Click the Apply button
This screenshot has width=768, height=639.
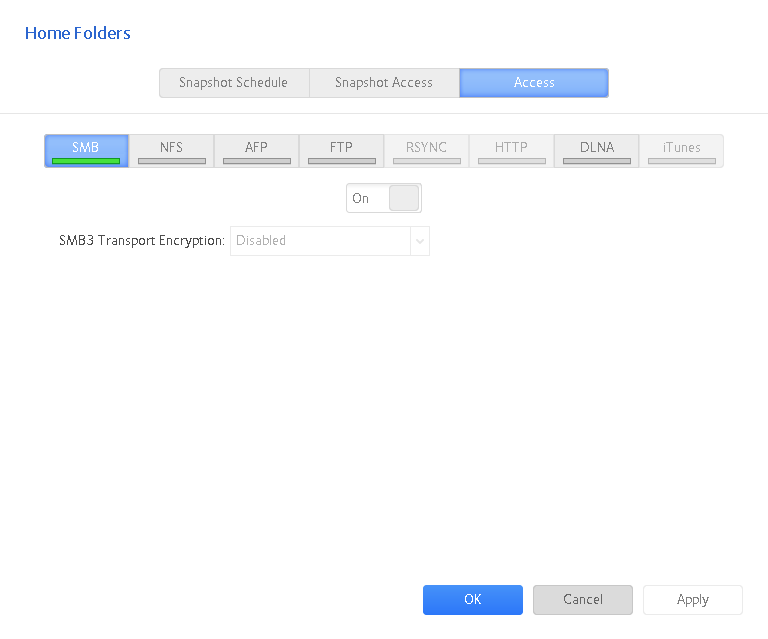692,600
